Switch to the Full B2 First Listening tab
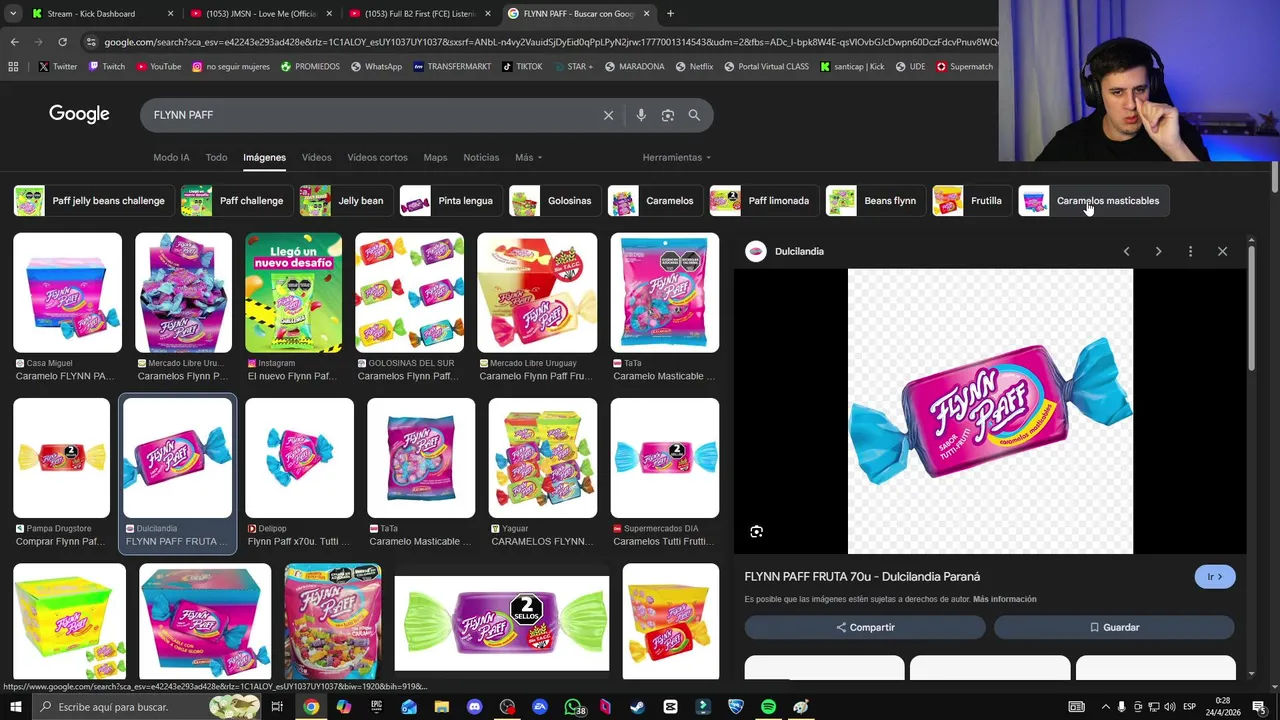Viewport: 1280px width, 720px height. [x=420, y=14]
